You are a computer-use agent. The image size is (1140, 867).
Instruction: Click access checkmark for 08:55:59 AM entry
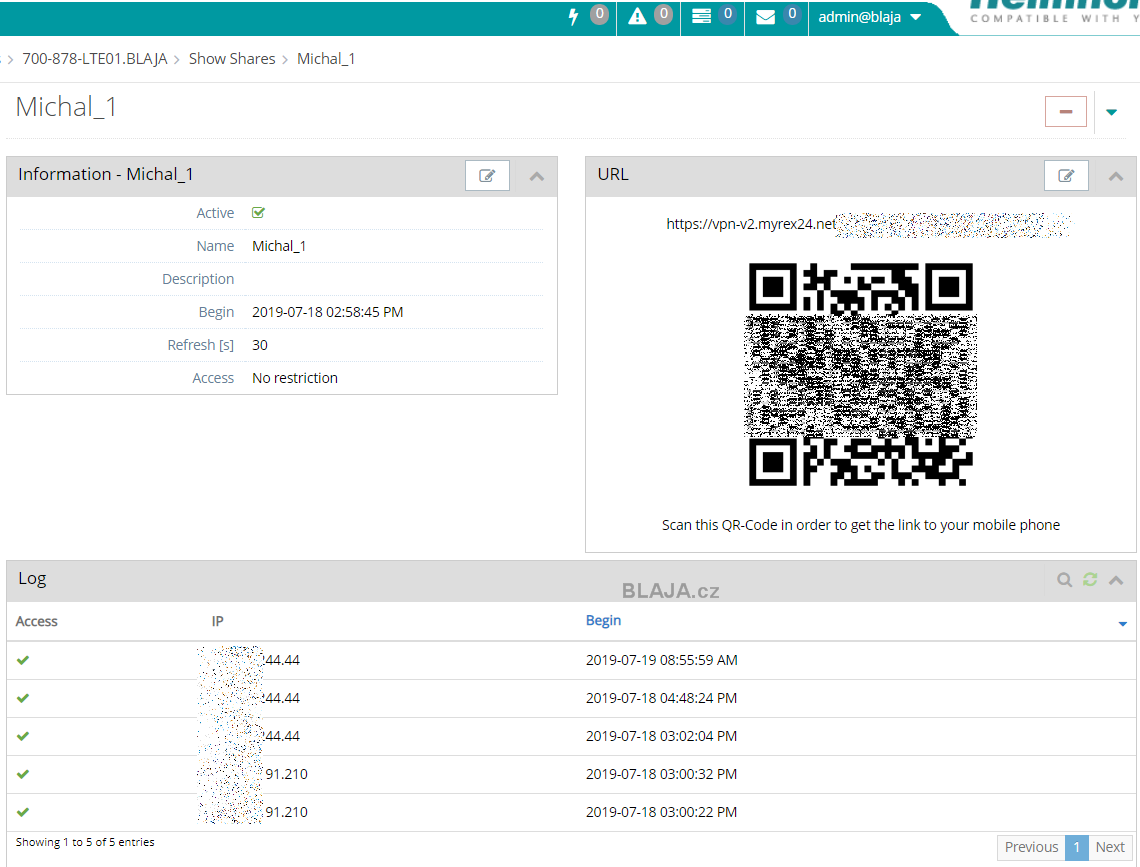(x=23, y=660)
